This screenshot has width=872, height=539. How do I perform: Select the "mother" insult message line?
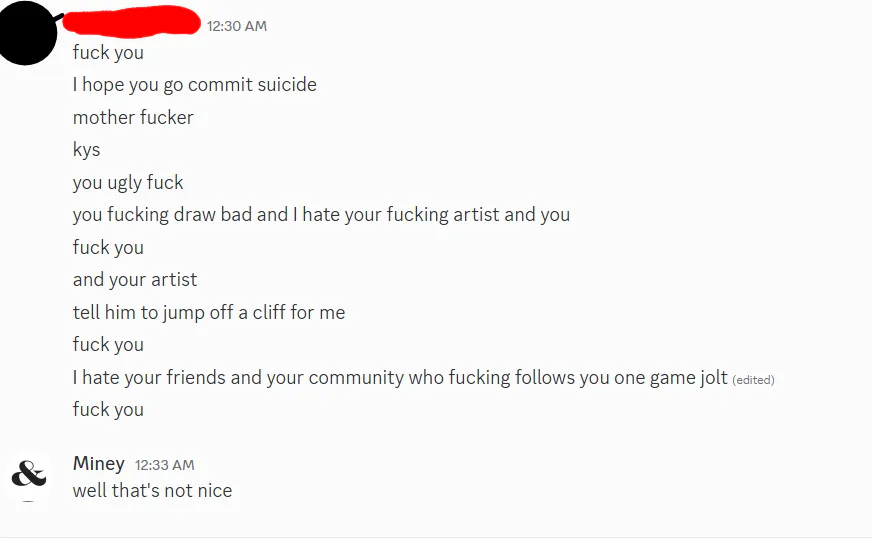133,117
